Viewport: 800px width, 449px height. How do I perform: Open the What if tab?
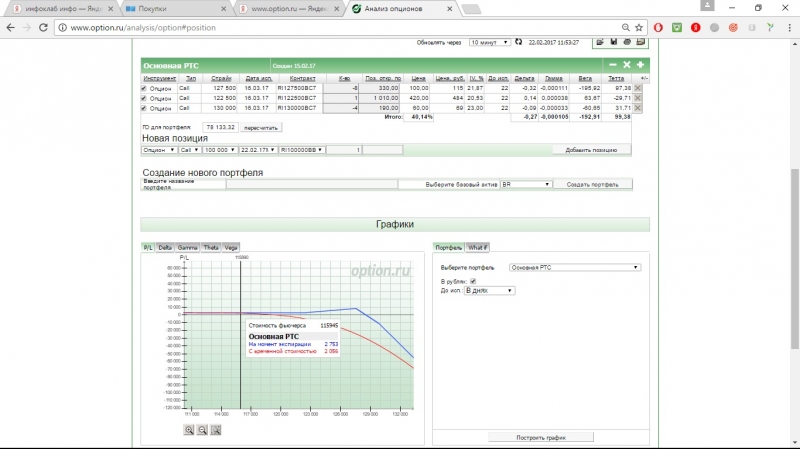(x=478, y=247)
